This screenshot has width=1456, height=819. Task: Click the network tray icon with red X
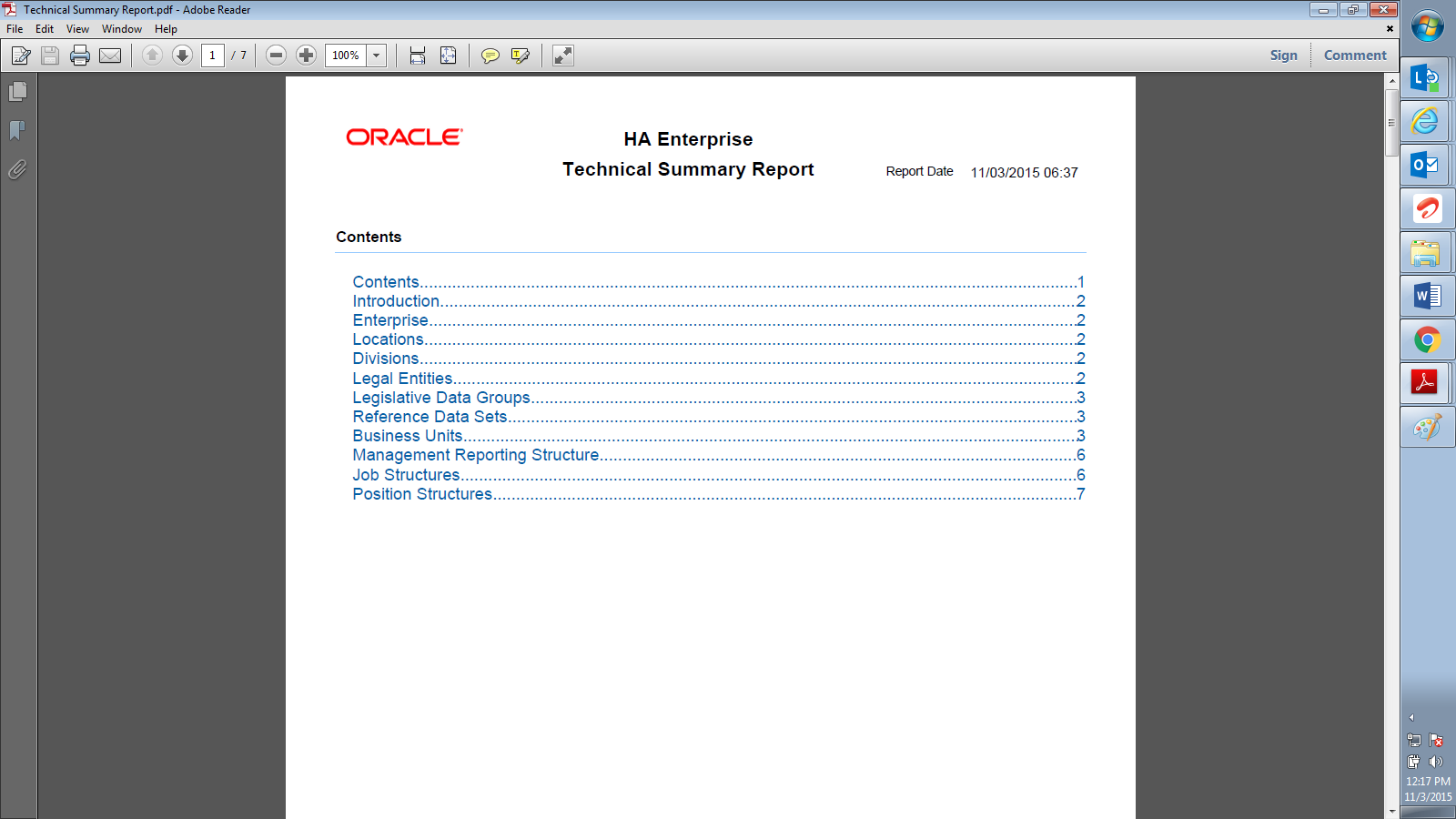coord(1436,740)
